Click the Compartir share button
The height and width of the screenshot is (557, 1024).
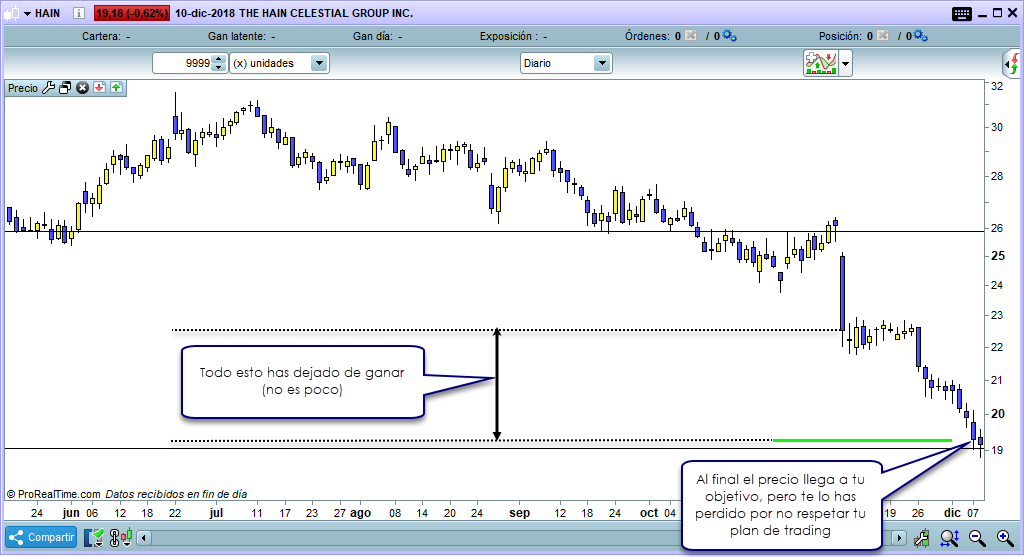click(x=42, y=538)
